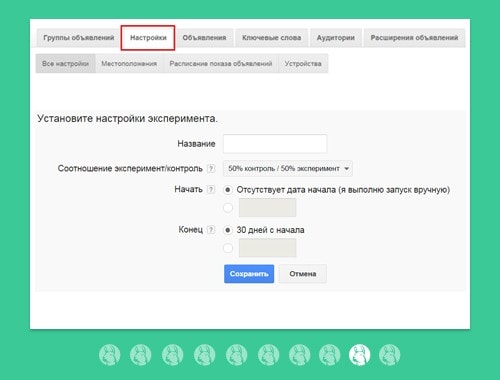Screen dimensions: 500x380
Task: Show help for Соотношение эксперимент/контроль
Action: coord(211,168)
